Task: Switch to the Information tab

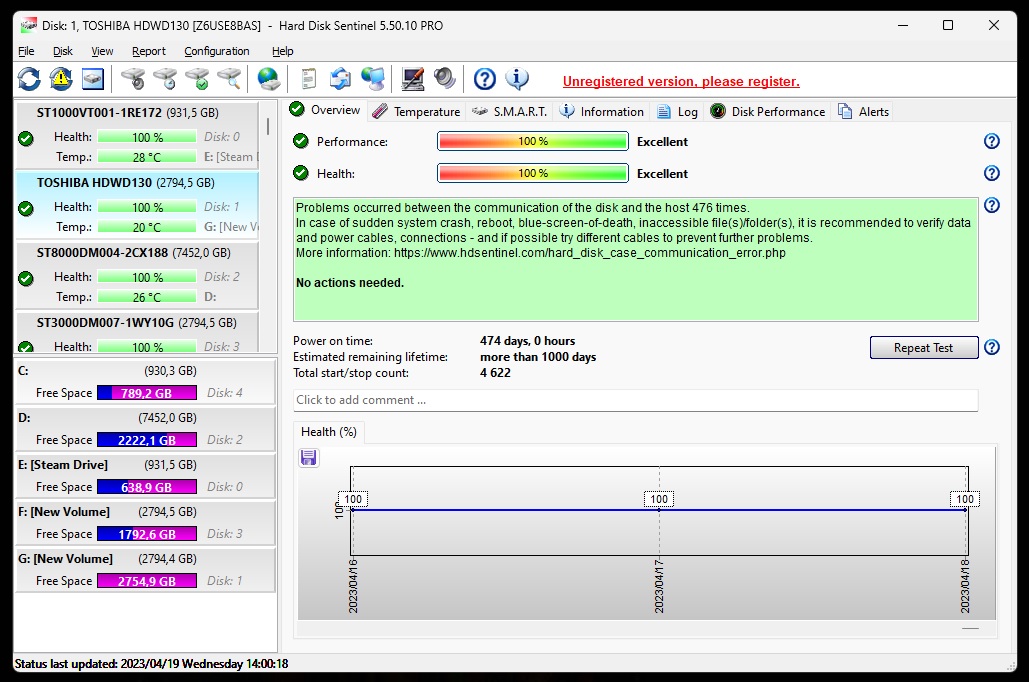Action: tap(601, 112)
